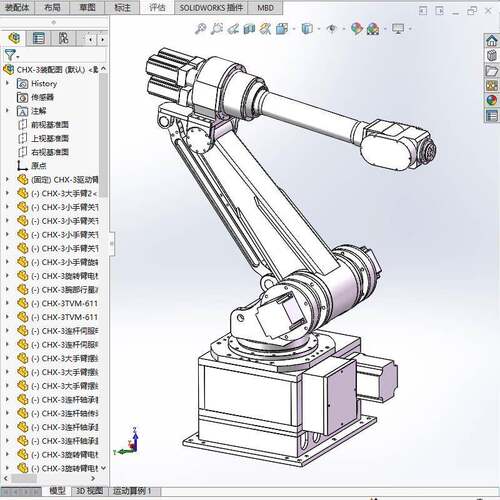Expand the History folder node

pos(7,83)
